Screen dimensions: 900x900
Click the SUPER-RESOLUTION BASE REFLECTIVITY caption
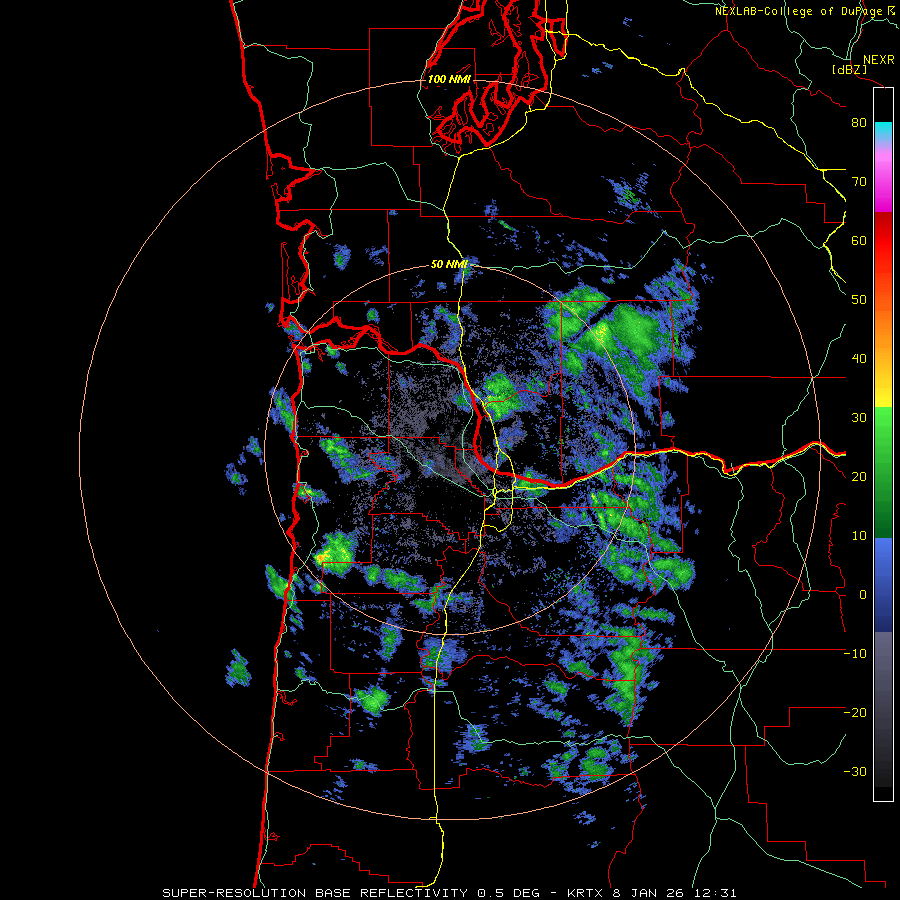coord(315,893)
